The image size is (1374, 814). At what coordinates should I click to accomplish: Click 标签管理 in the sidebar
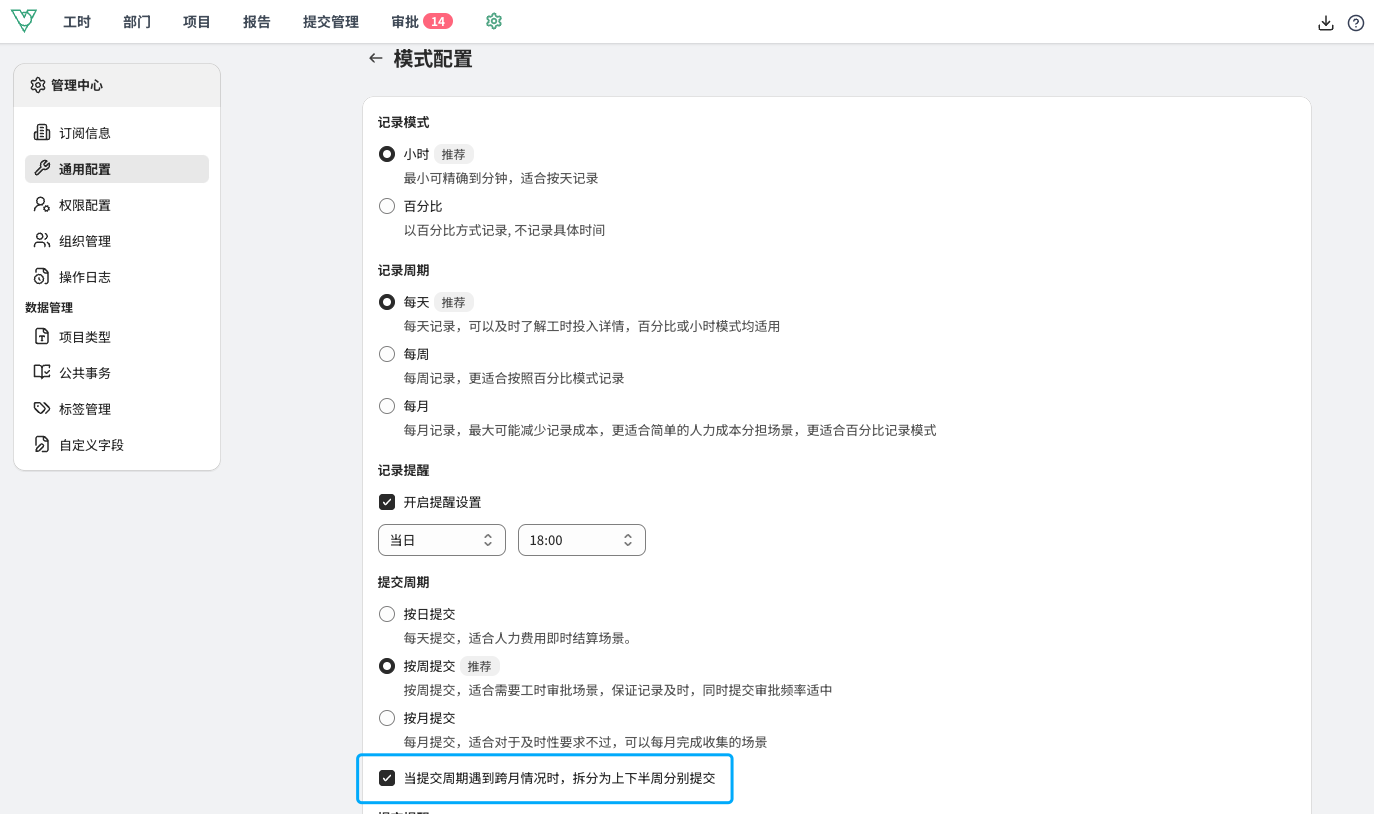[84, 409]
